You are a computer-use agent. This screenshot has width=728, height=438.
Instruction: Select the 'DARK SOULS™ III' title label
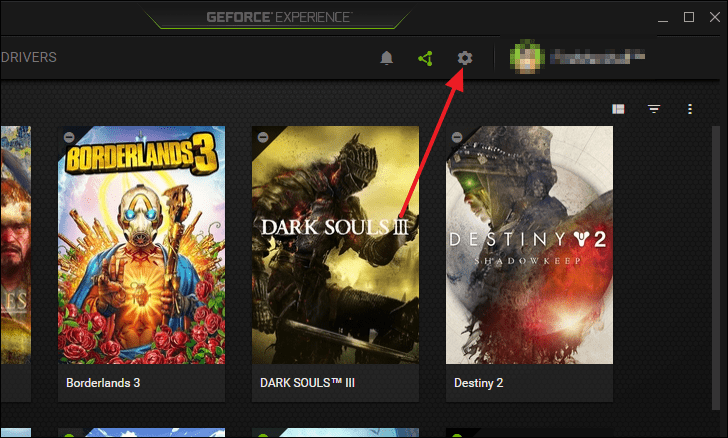307,383
